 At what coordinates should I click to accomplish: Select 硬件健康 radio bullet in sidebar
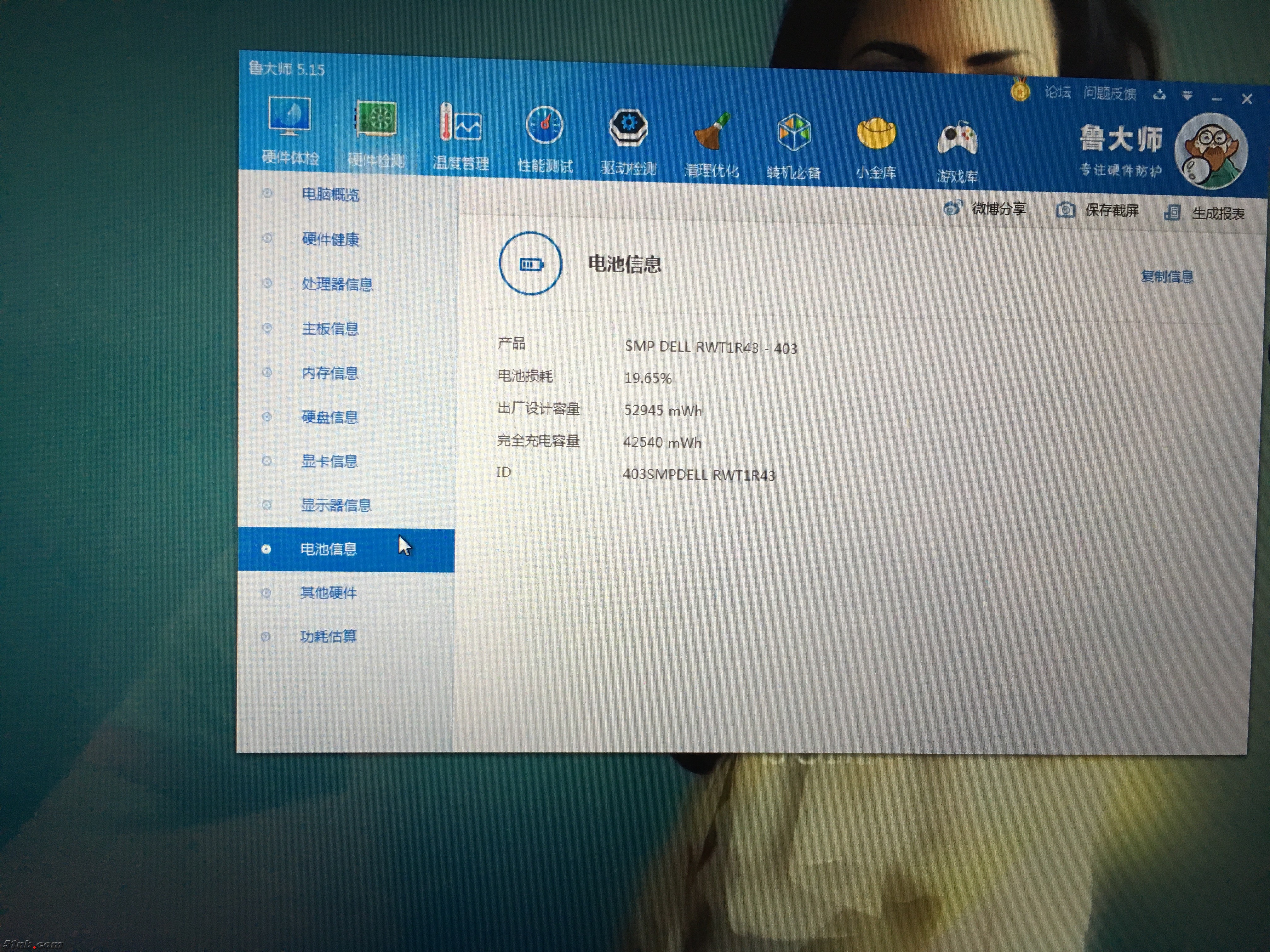pos(267,238)
